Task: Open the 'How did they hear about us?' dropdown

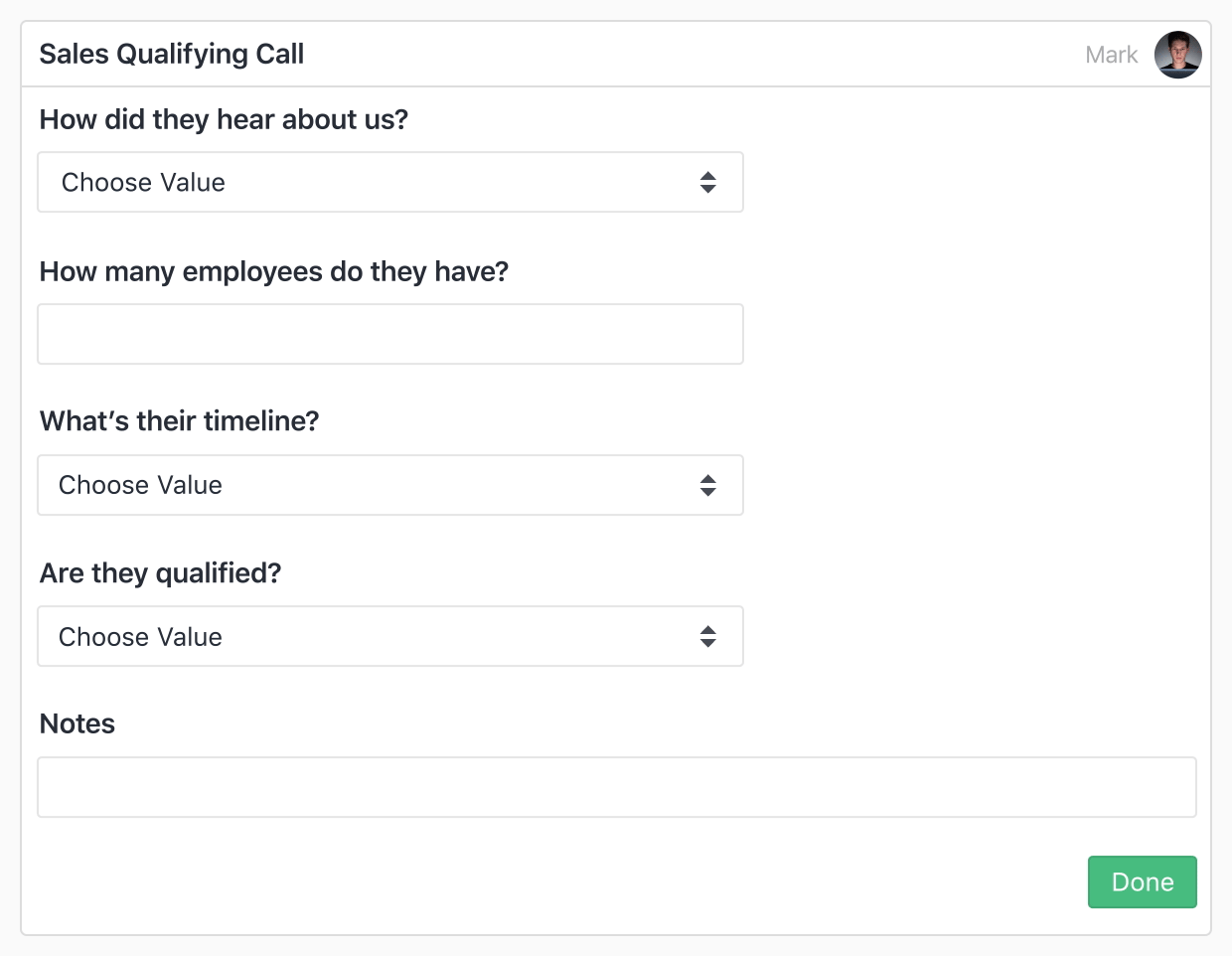Action: click(390, 182)
